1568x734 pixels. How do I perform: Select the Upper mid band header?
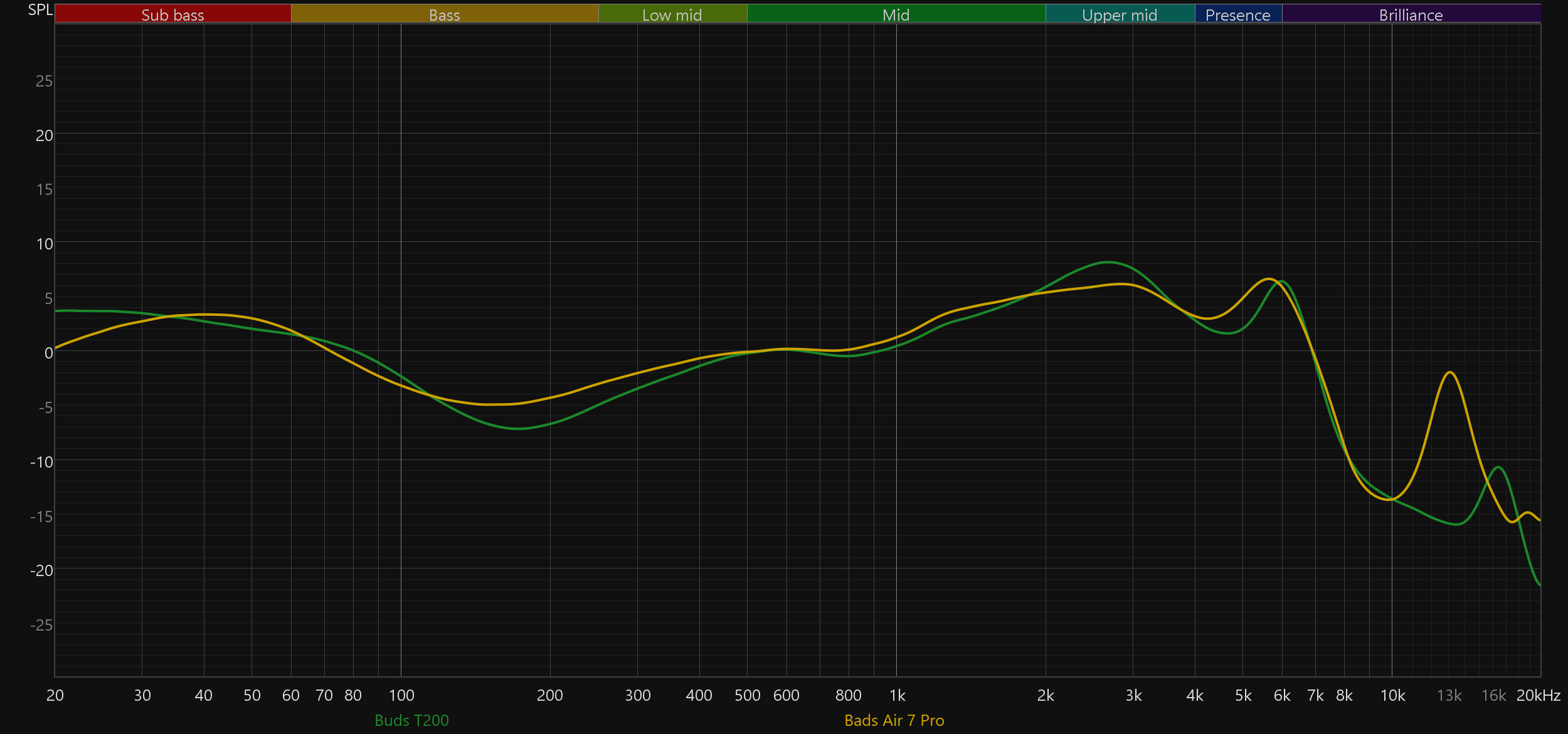click(x=1120, y=14)
